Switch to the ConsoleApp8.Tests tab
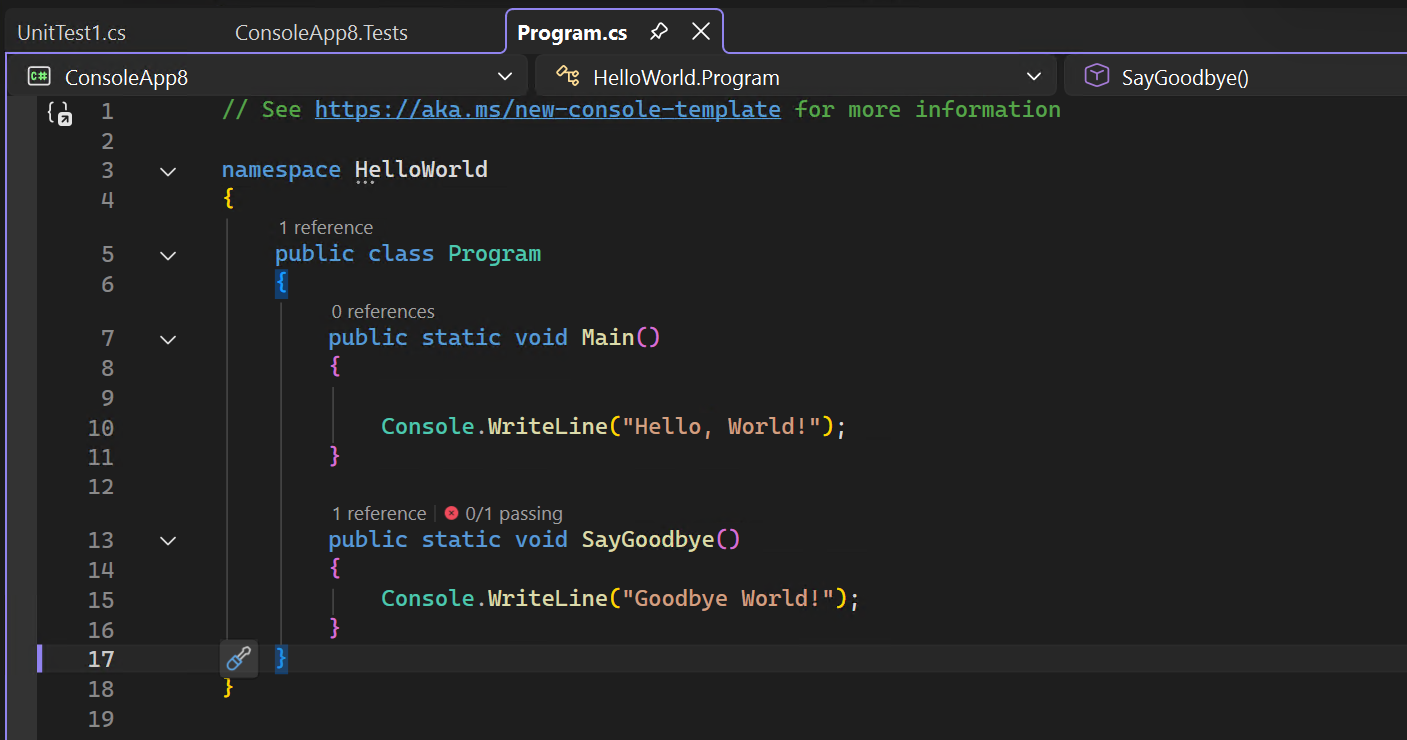Viewport: 1407px width, 740px height. pos(321,32)
